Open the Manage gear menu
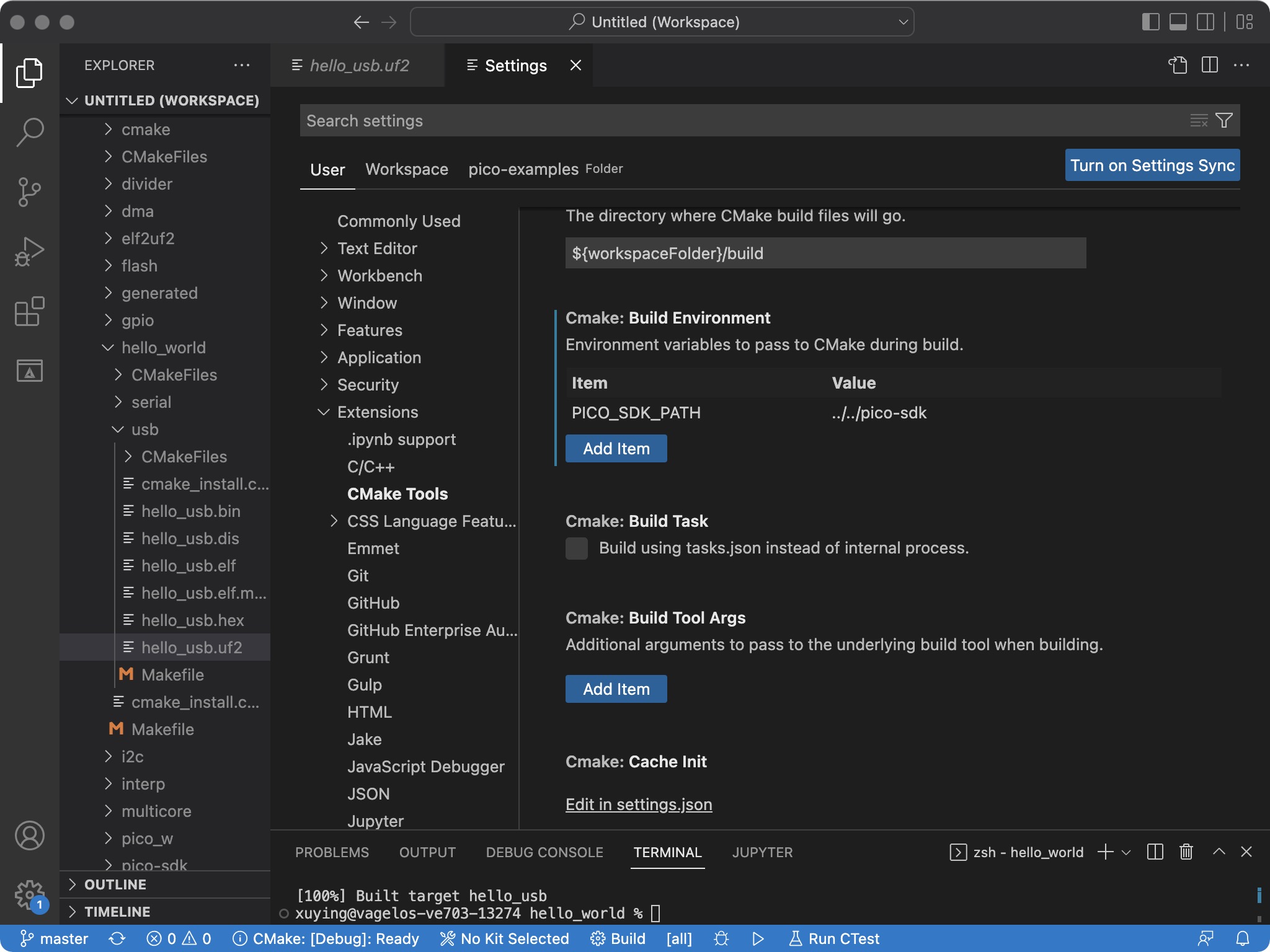 point(29,894)
